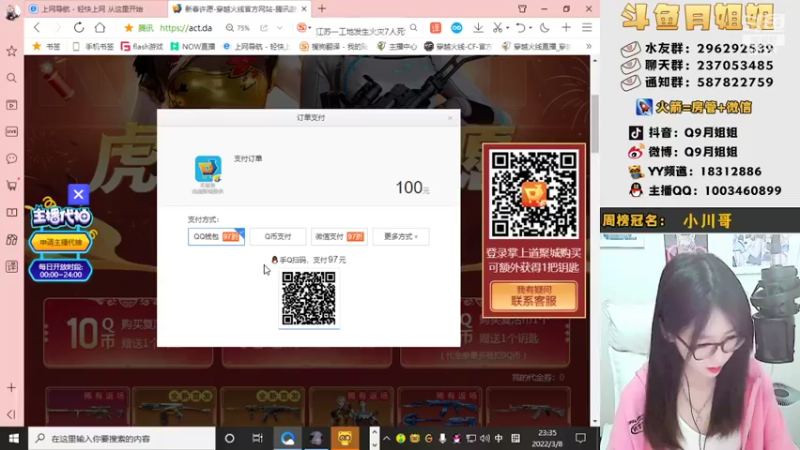Screen dimensions: 800x450
Task: Expand the address bar dropdown arrow
Action: pos(280,28)
